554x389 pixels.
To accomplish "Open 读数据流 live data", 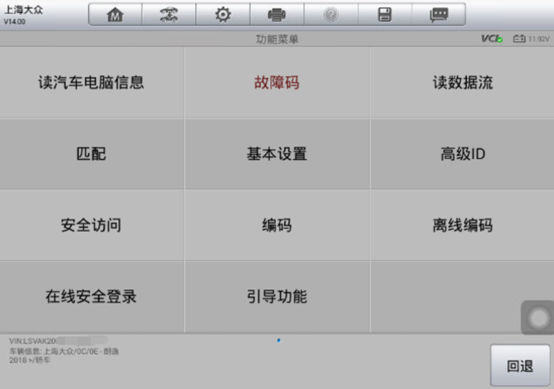I will coord(462,83).
